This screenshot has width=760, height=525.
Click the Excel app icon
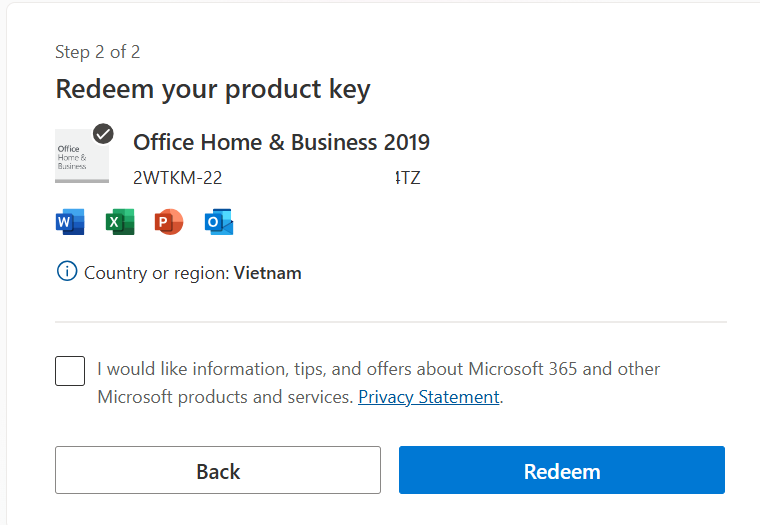point(120,222)
